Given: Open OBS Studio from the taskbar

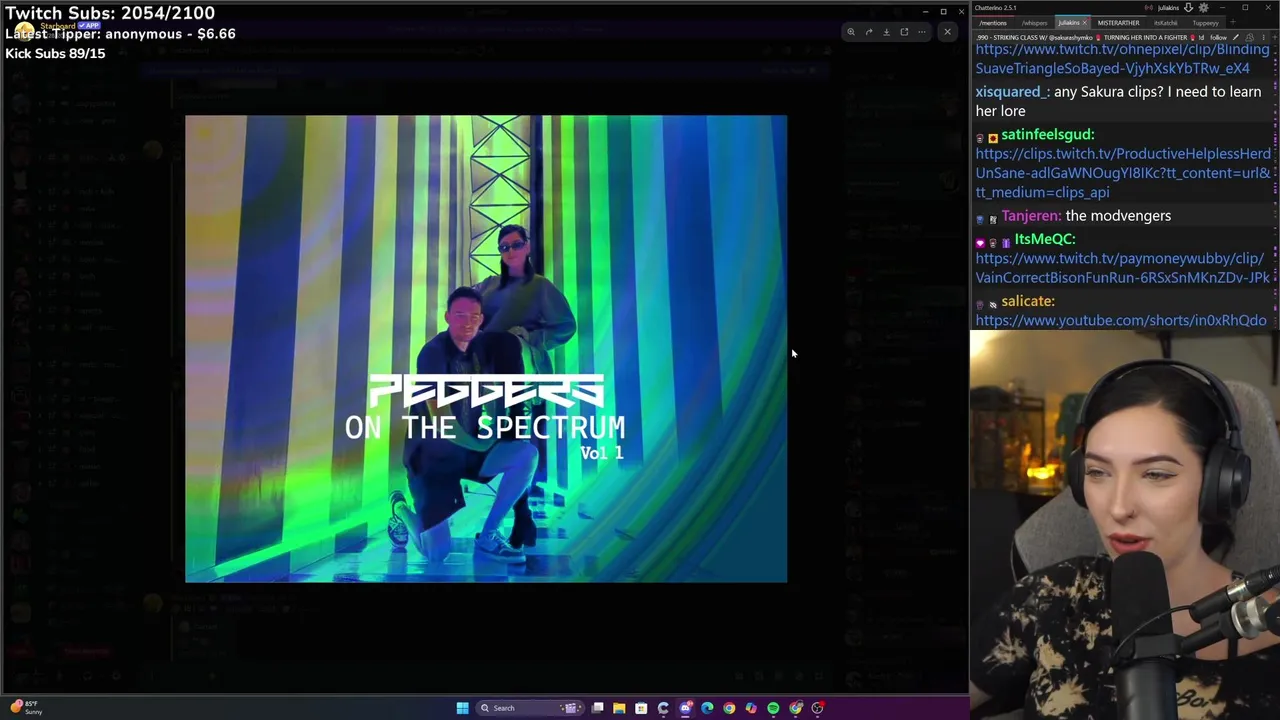Looking at the screenshot, I should click(x=817, y=708).
